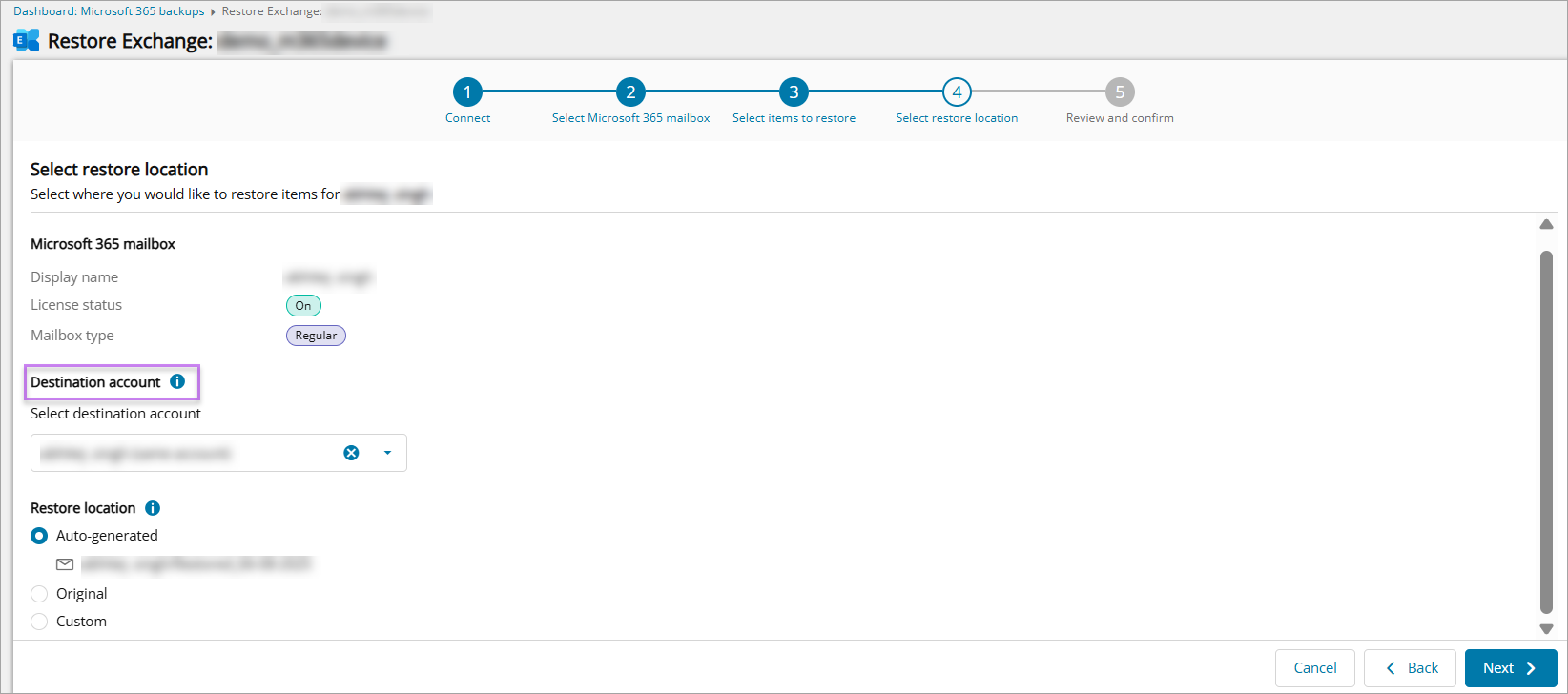Click the Exchange logo icon in header
Image resolution: width=1568 pixels, height=694 pixels.
[x=27, y=41]
